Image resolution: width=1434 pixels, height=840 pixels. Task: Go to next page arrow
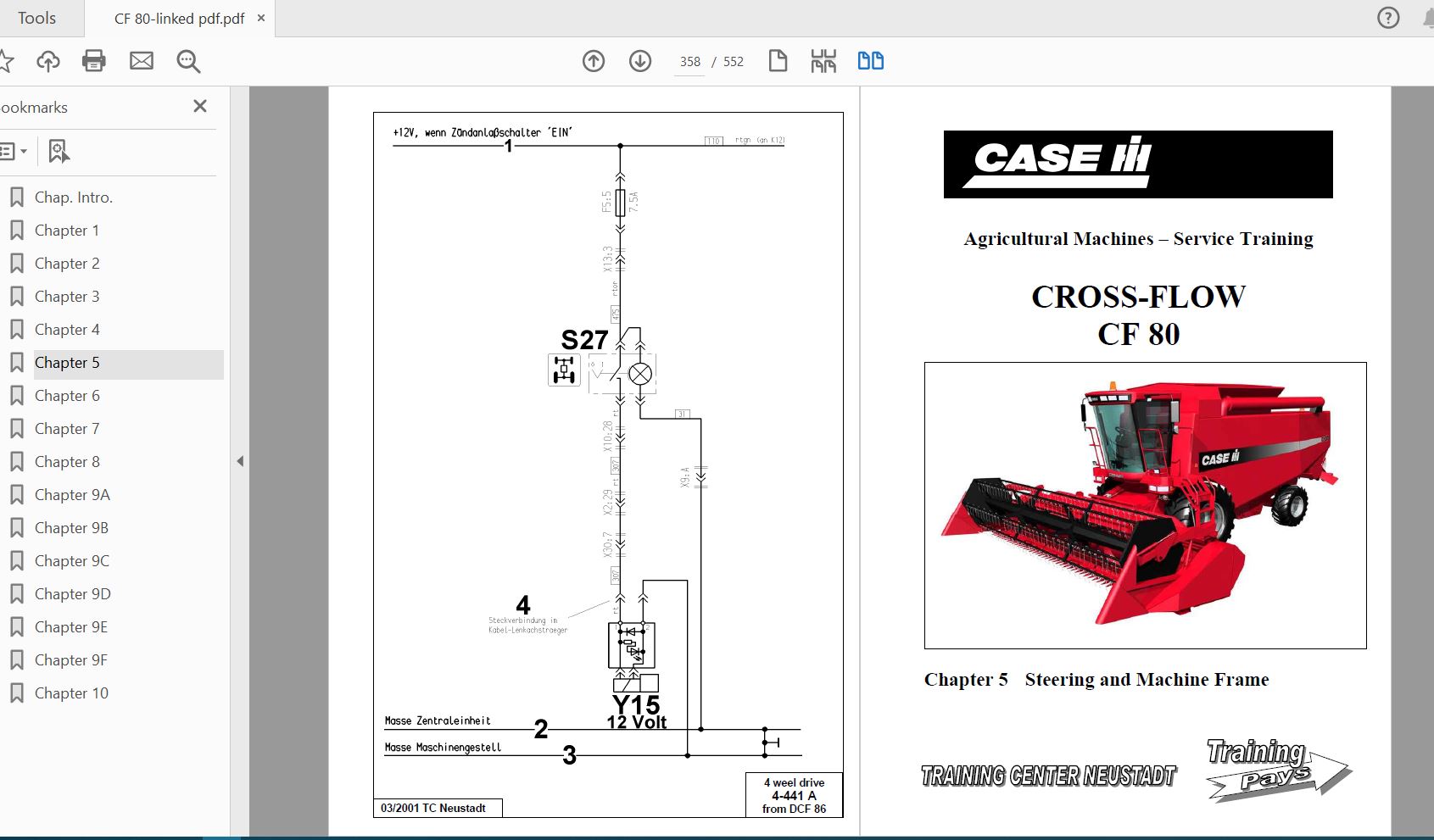(640, 61)
